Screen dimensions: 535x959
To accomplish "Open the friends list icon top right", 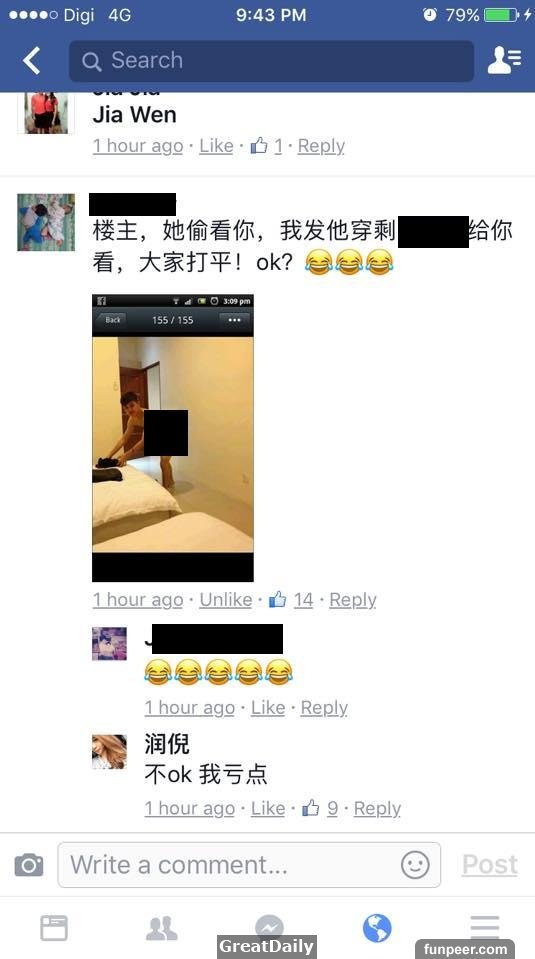I will click(504, 61).
